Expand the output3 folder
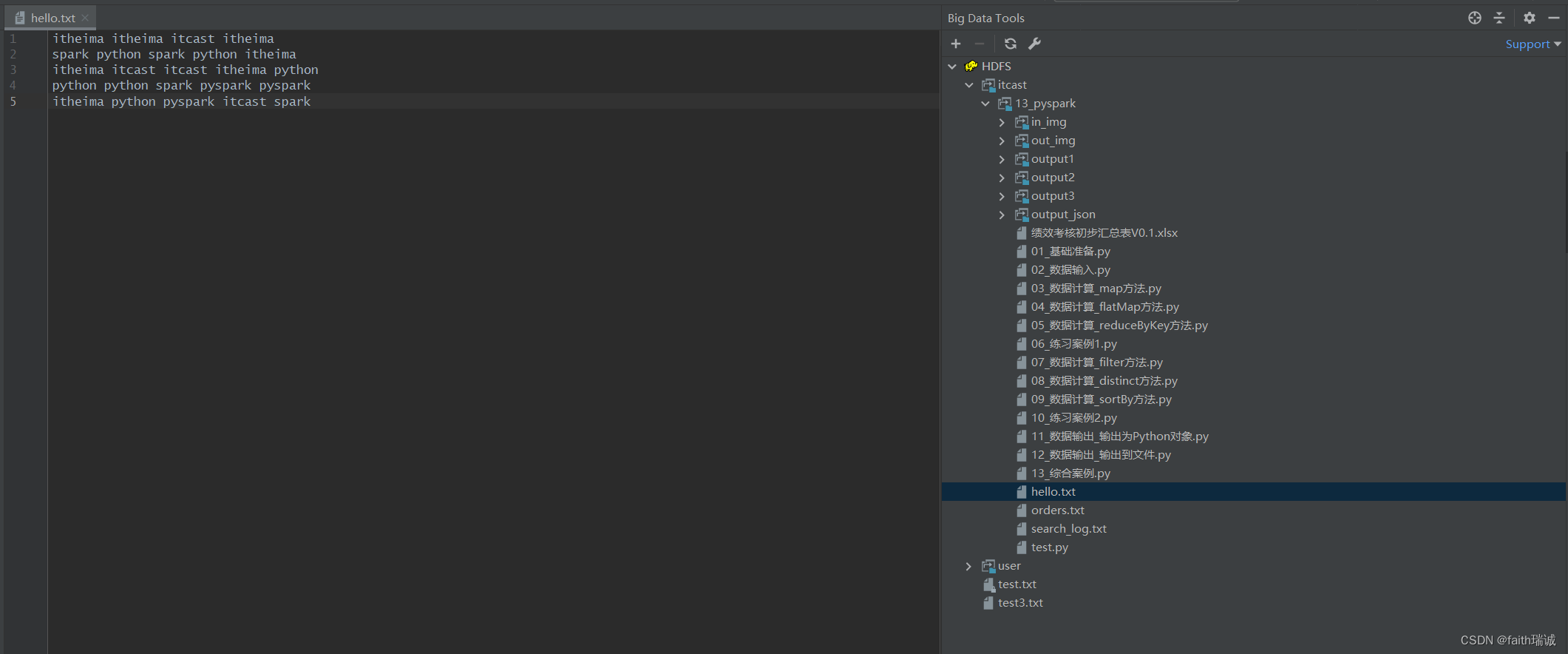 click(1002, 196)
